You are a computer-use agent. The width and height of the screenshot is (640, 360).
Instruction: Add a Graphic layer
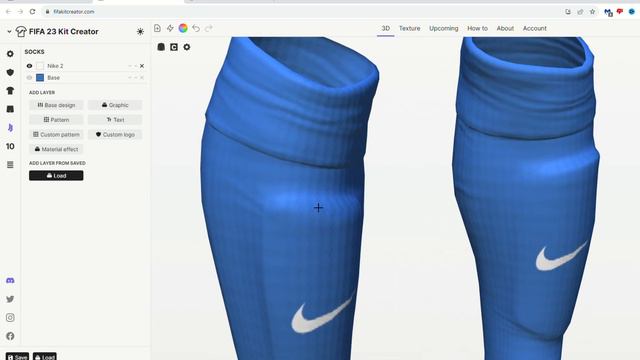115,105
